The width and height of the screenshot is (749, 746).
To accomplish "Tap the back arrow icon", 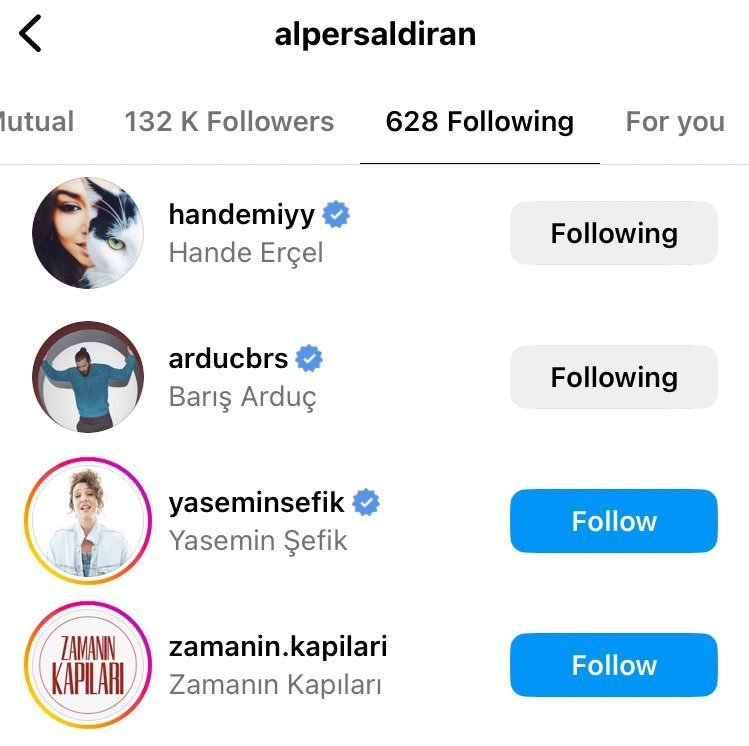I will 30,33.
